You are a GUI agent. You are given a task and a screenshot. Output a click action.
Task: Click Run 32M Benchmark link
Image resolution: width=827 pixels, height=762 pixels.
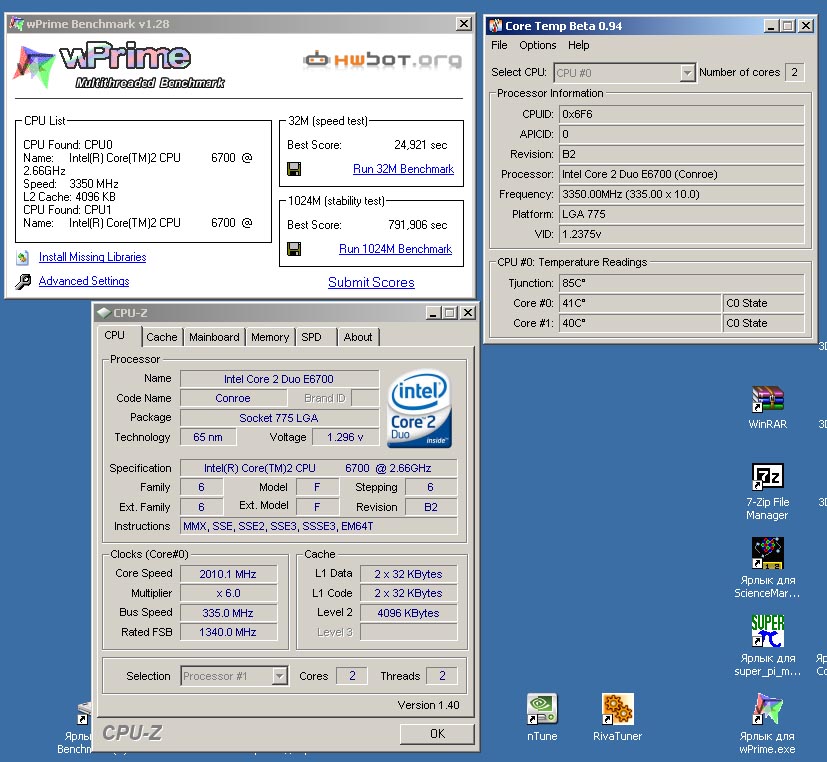[x=403, y=169]
